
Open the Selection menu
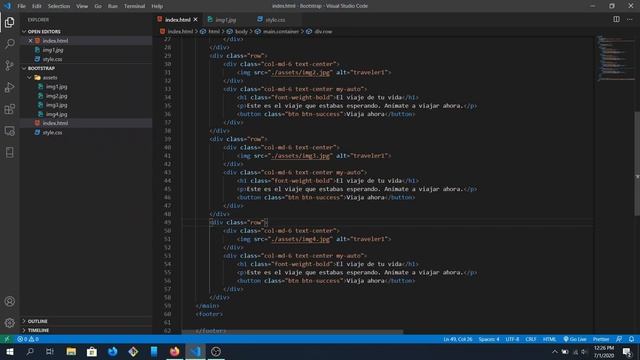59,6
